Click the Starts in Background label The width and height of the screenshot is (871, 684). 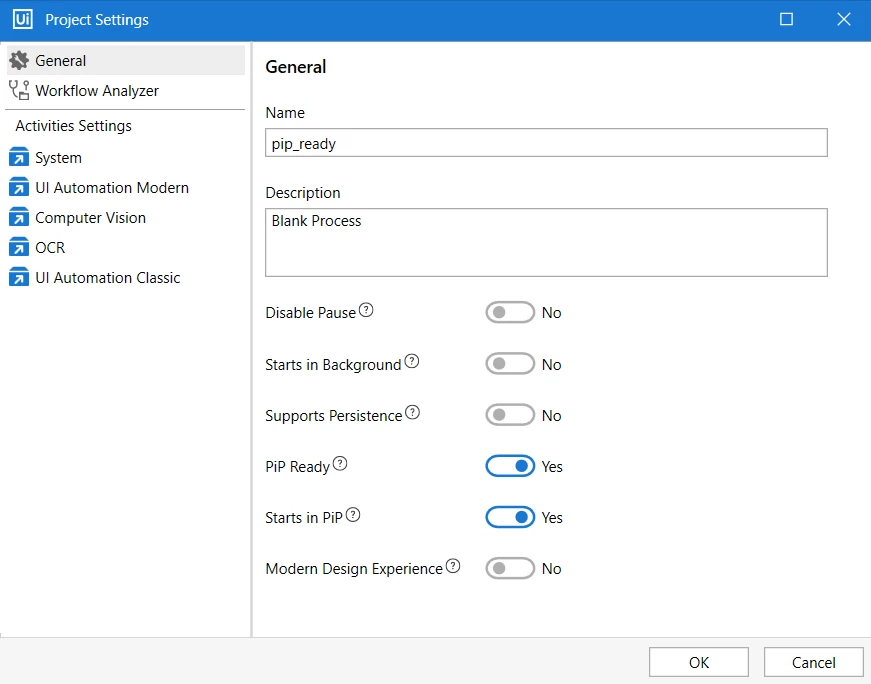333,365
